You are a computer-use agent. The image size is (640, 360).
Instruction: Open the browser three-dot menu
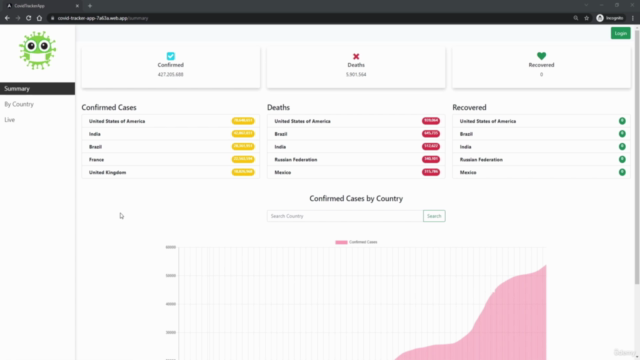[633, 18]
